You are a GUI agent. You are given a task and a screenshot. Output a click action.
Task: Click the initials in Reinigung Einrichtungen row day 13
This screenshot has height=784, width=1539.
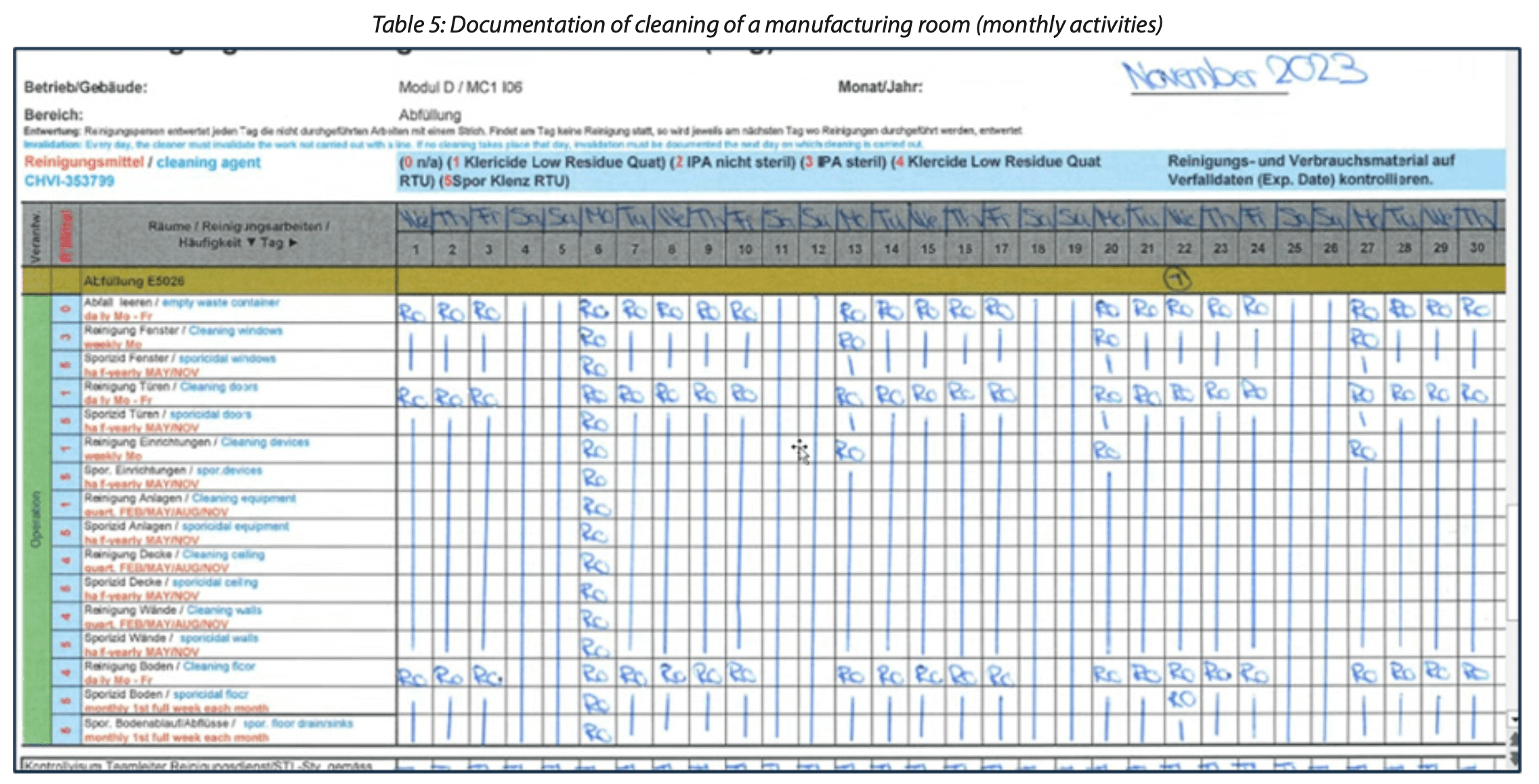point(849,450)
